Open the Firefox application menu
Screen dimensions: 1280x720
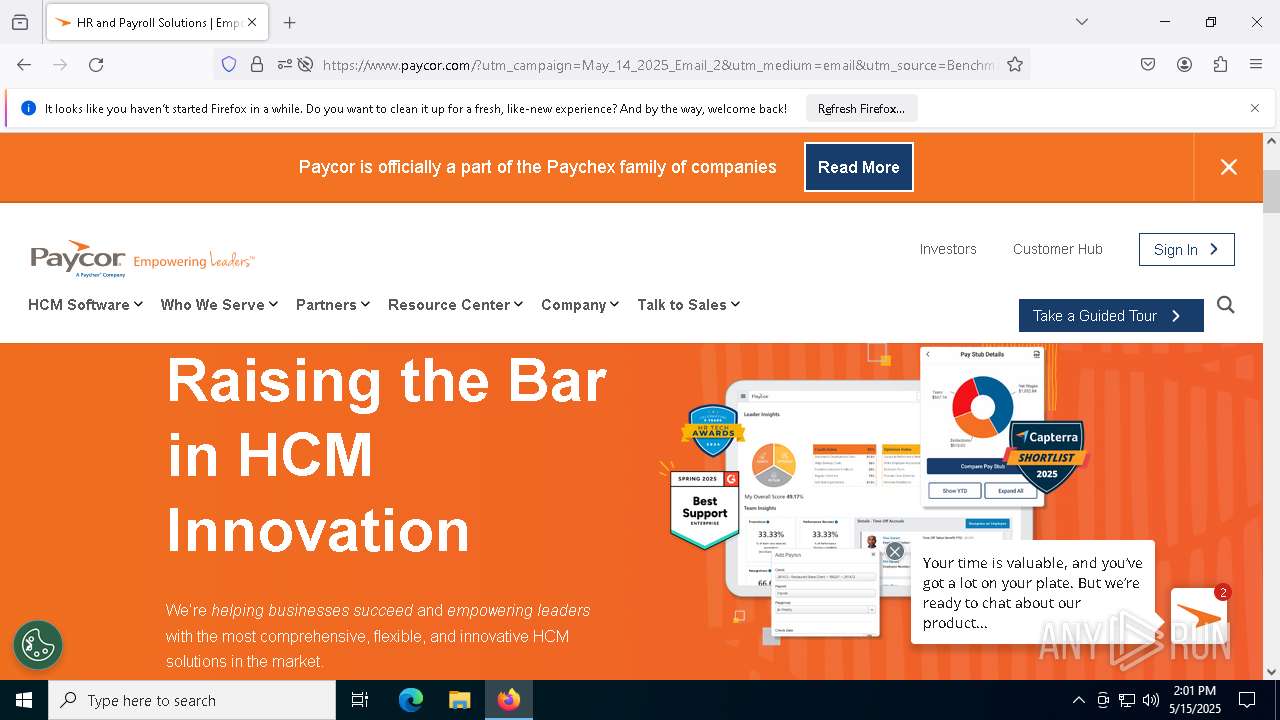[x=1256, y=64]
